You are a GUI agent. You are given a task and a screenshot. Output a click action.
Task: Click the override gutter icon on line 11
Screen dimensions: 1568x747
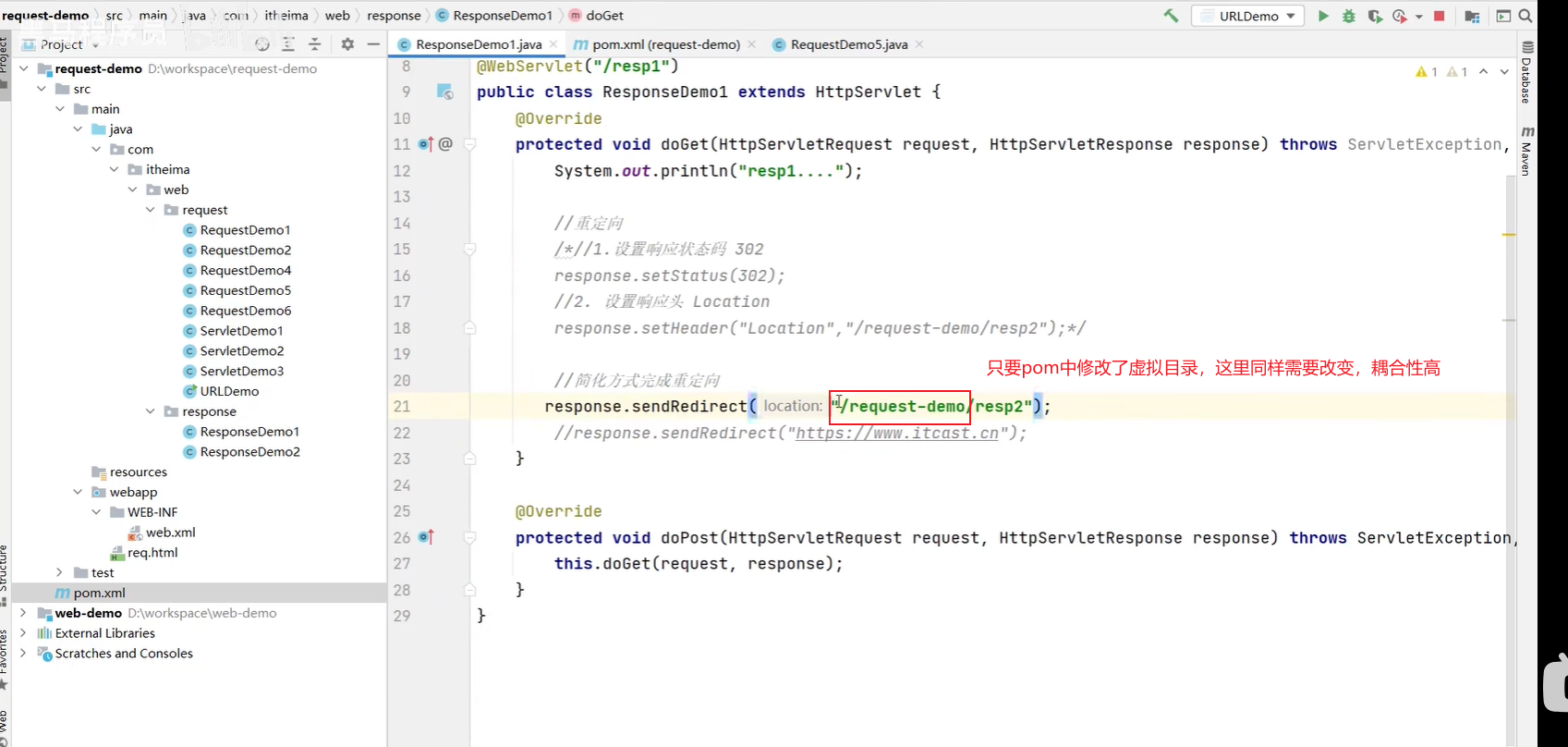425,144
